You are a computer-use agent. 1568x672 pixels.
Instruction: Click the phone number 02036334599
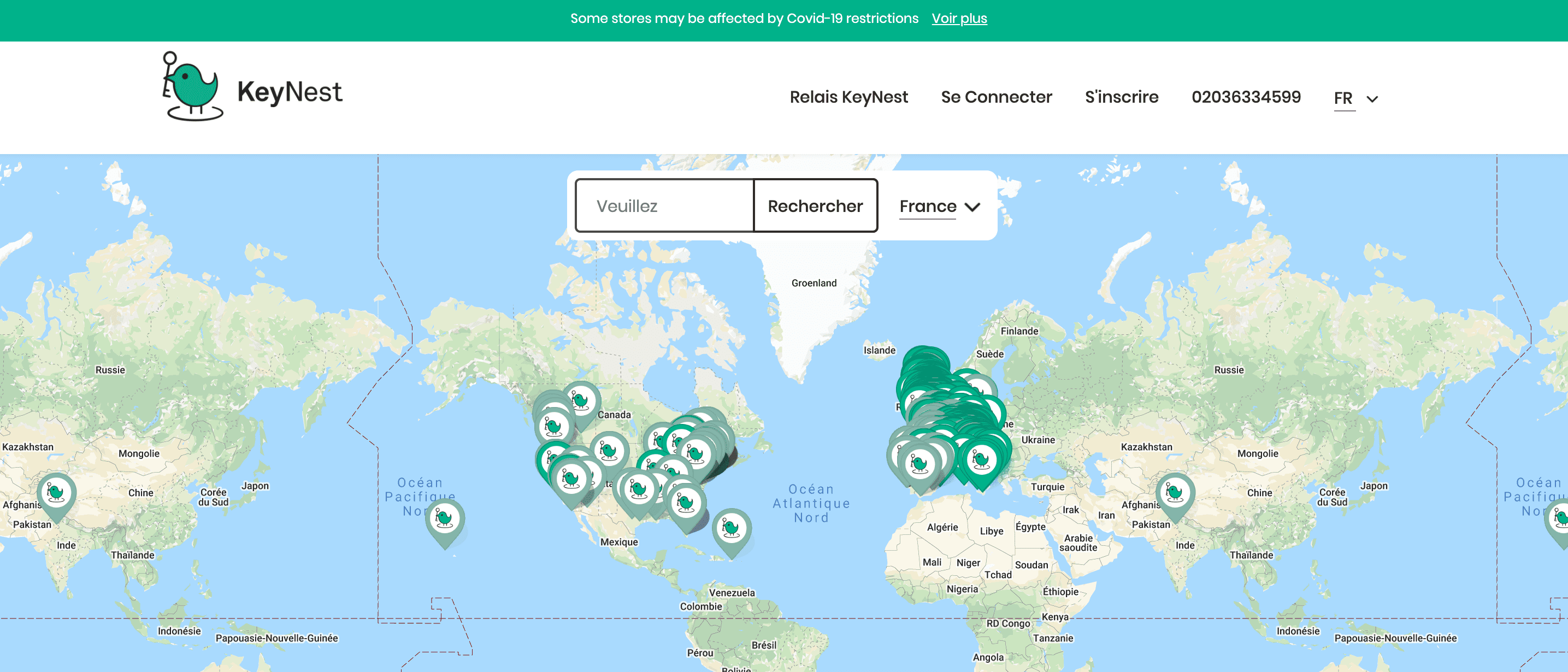pyautogui.click(x=1246, y=97)
